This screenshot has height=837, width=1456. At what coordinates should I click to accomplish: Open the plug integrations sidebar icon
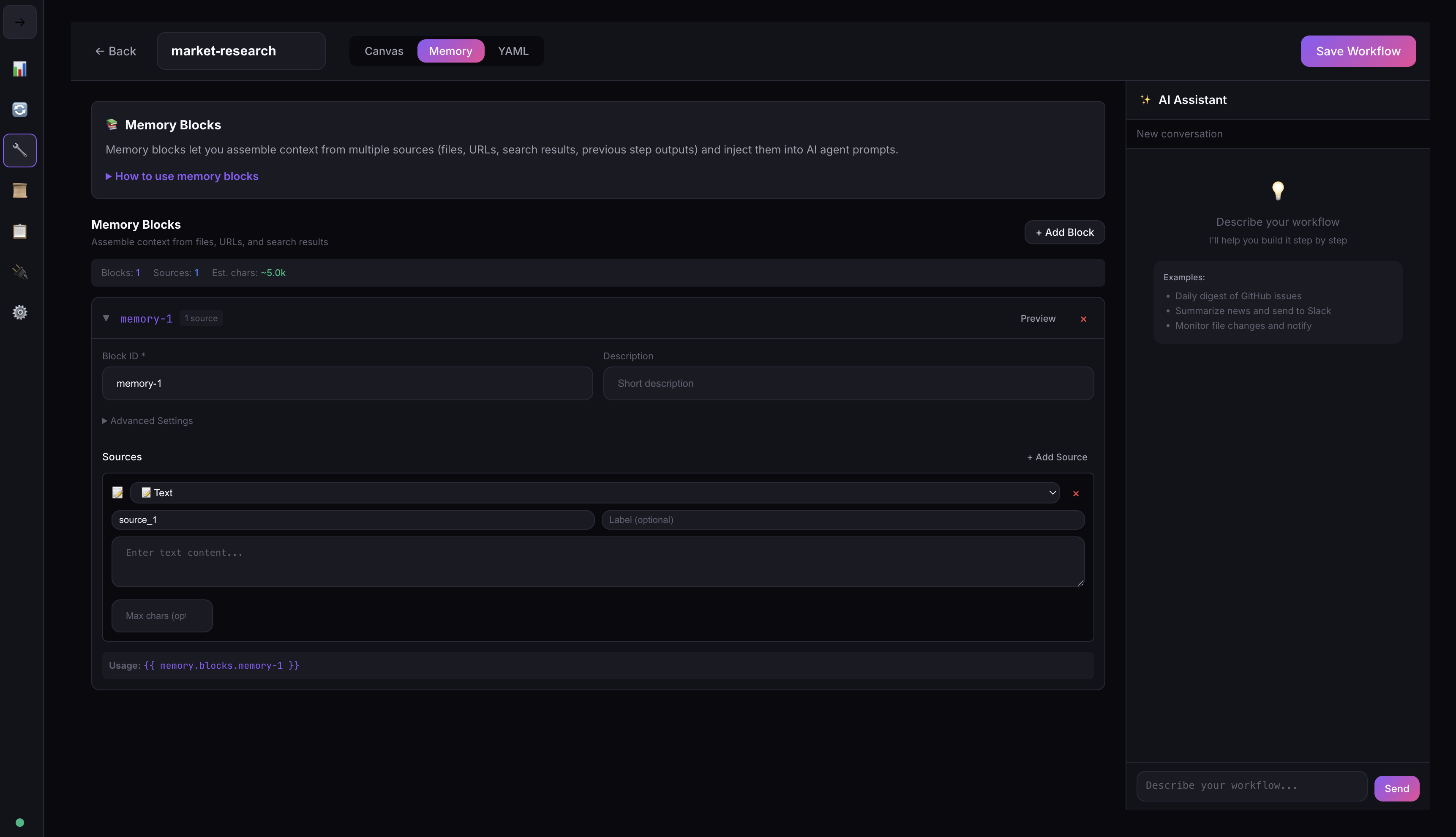(x=19, y=272)
